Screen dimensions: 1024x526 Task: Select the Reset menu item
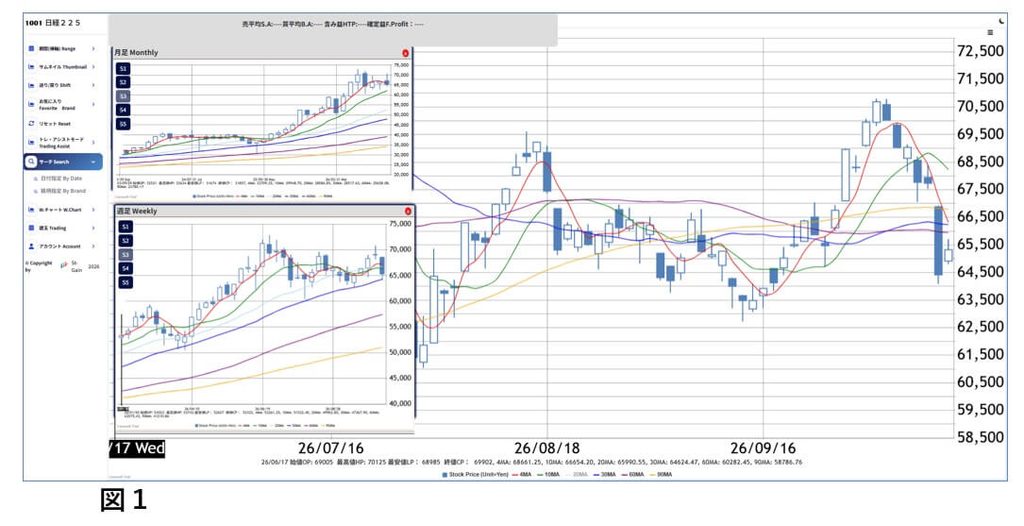(x=62, y=123)
